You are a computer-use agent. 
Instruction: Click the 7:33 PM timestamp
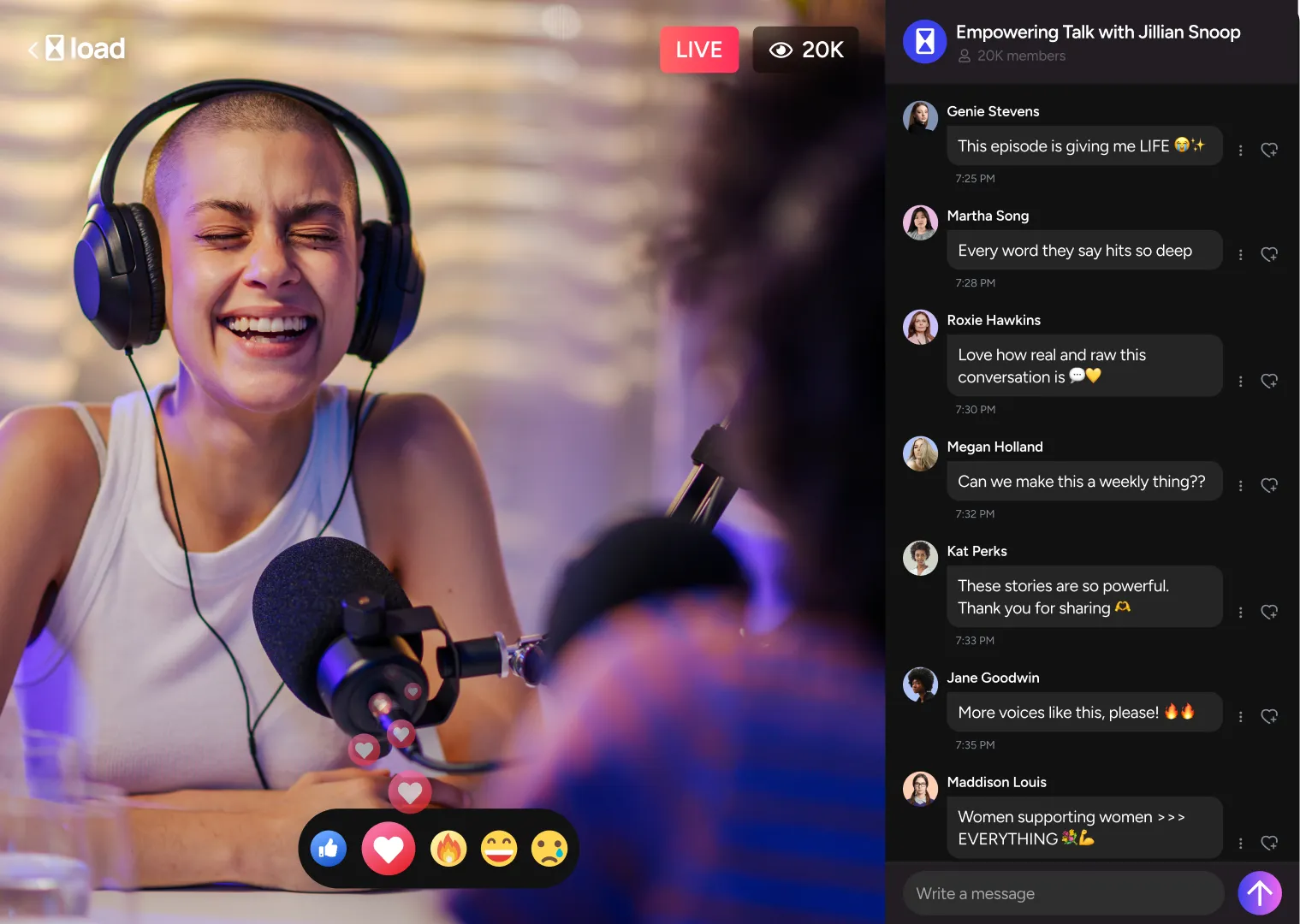975,641
